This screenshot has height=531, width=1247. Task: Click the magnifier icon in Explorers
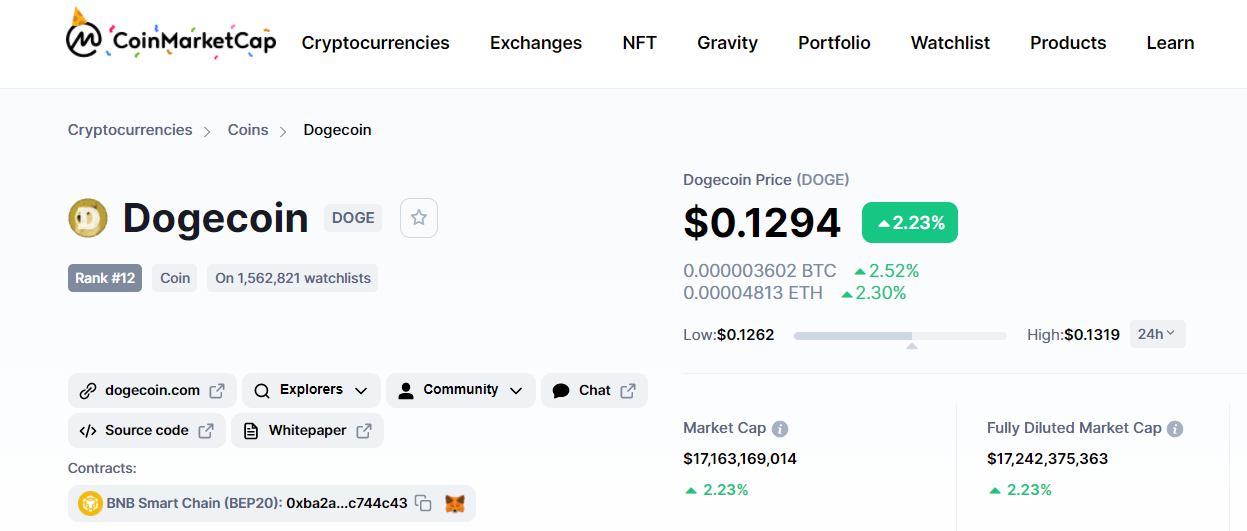coord(262,391)
